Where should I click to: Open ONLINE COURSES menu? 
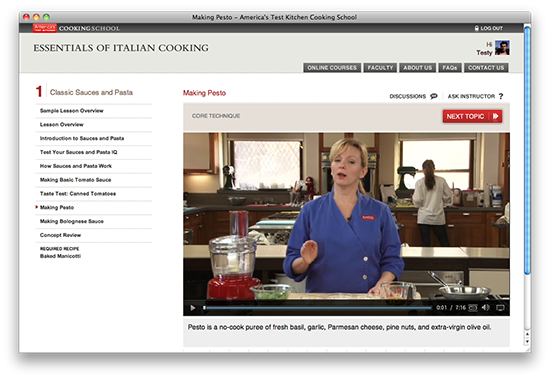(x=332, y=68)
